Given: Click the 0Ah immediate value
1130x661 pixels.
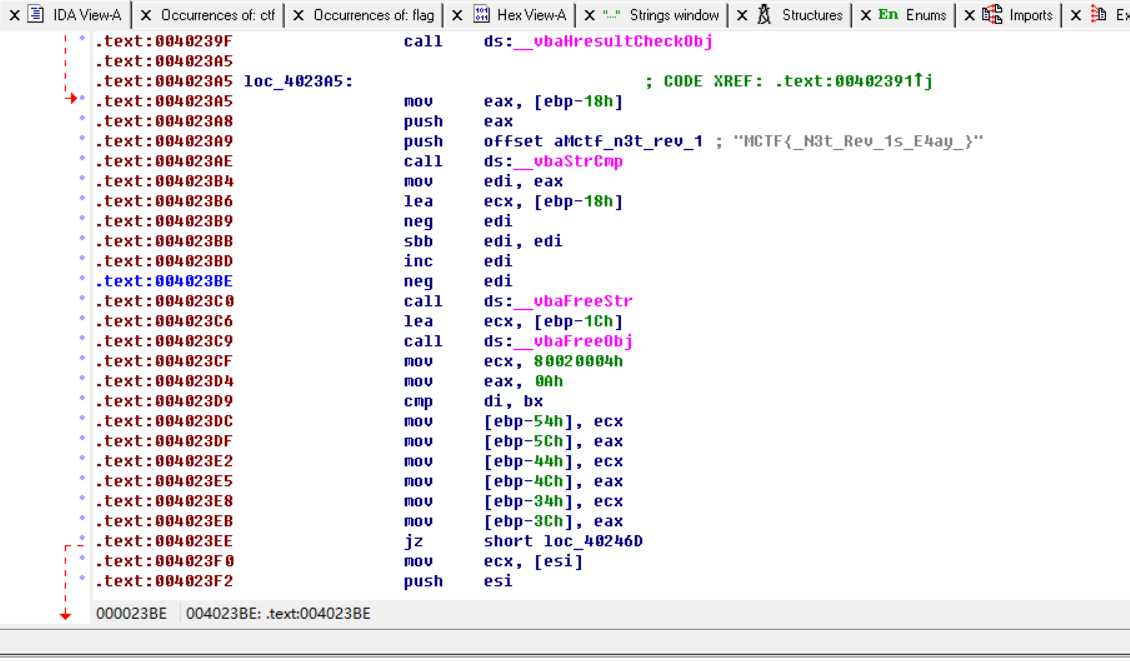Looking at the screenshot, I should click(x=548, y=381).
